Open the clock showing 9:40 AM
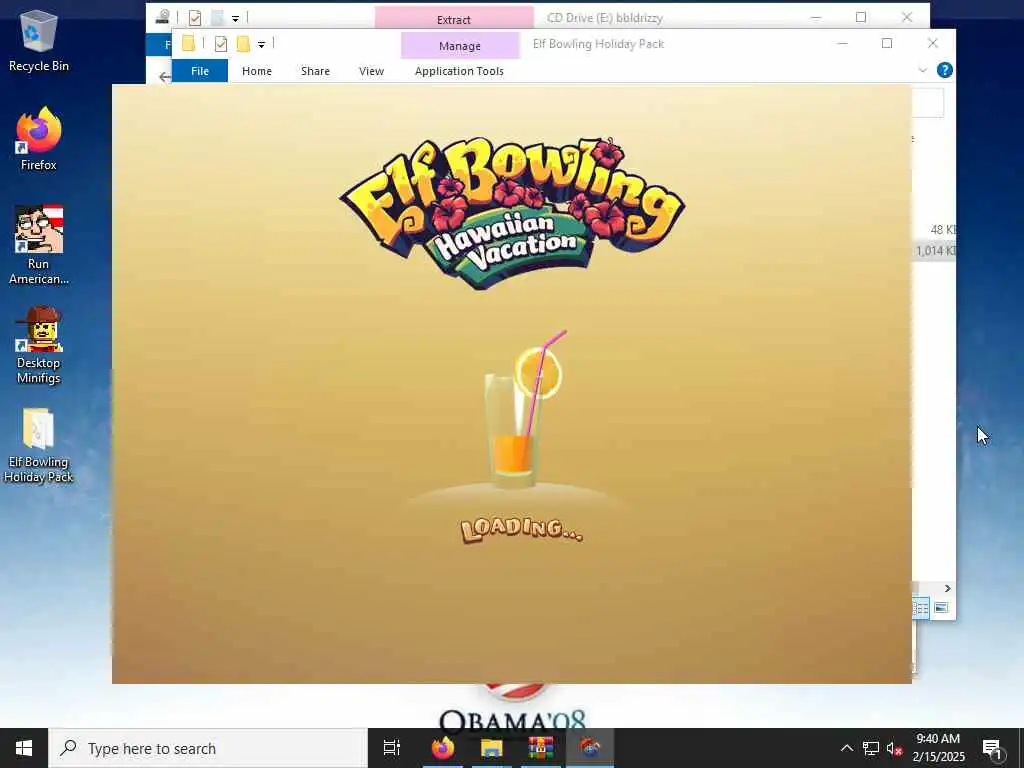Image resolution: width=1024 pixels, height=768 pixels. [938, 748]
